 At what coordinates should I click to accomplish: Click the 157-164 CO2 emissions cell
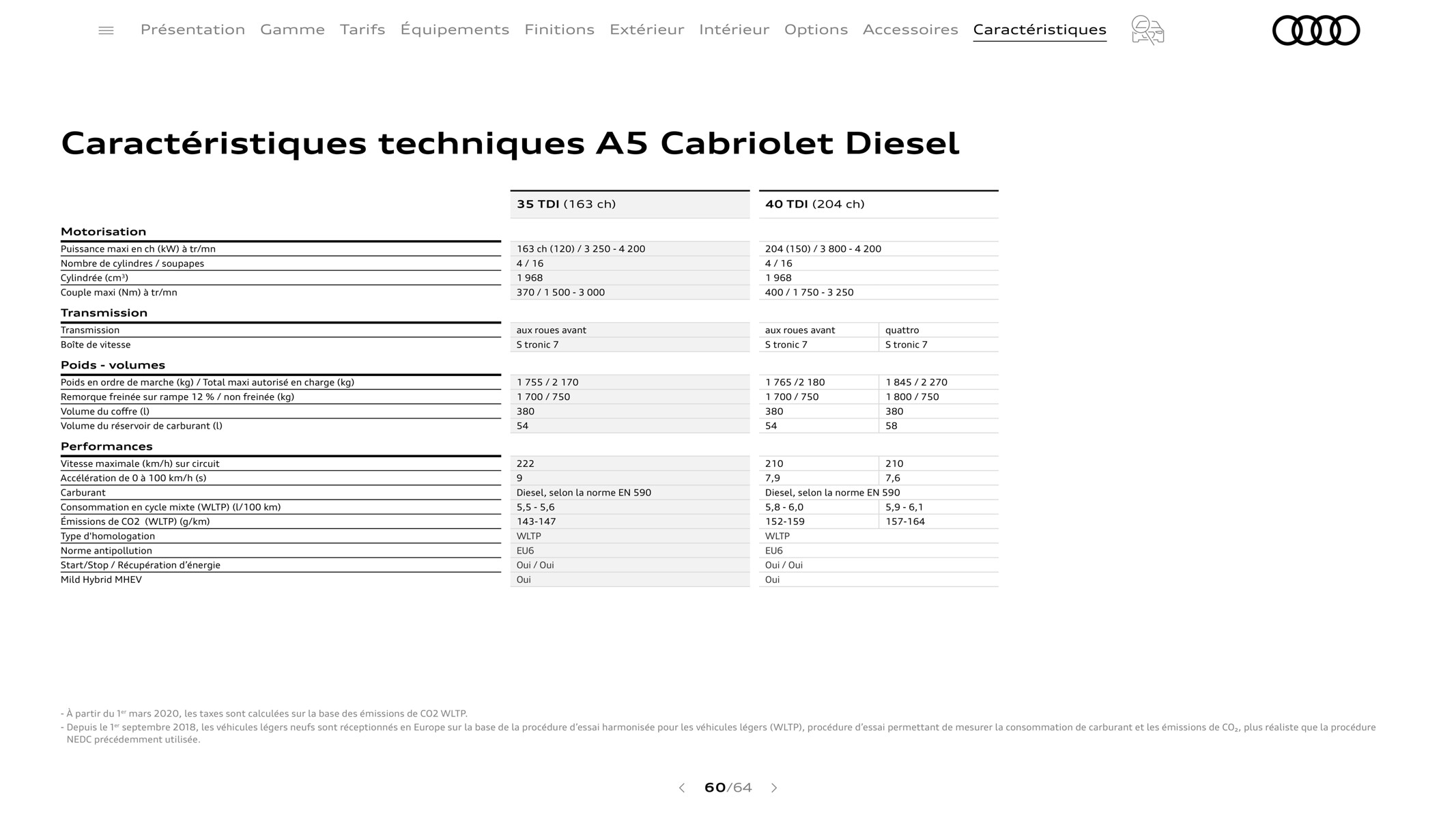click(x=939, y=521)
